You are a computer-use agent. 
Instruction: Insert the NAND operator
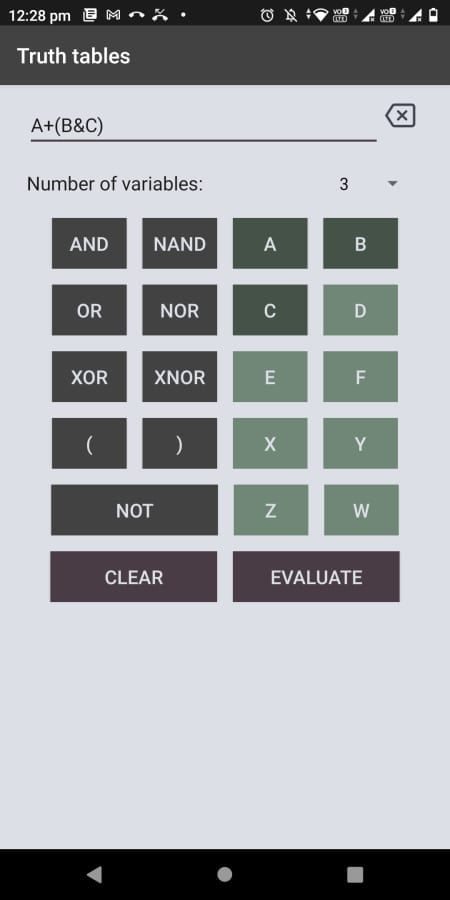pyautogui.click(x=180, y=243)
